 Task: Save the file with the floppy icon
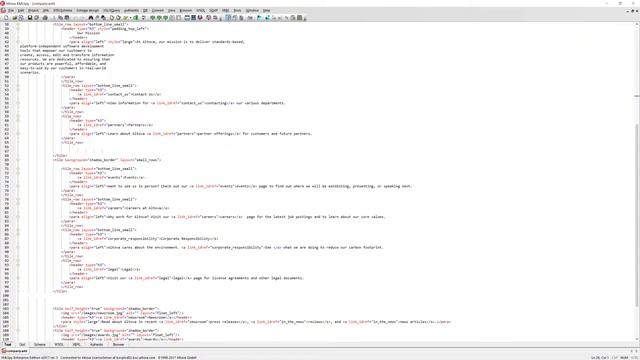tap(30, 18)
